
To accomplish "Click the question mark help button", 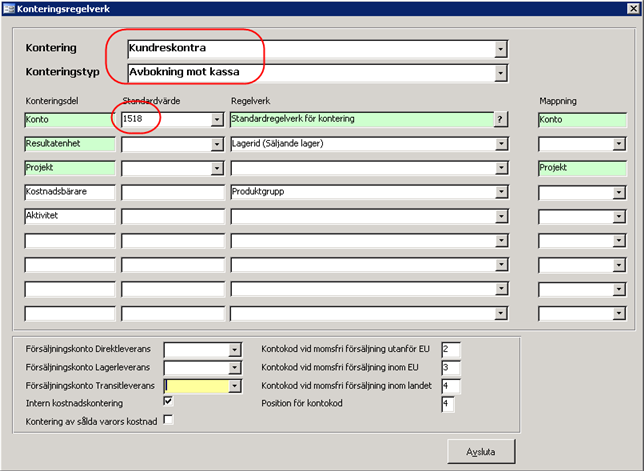I will point(500,120).
